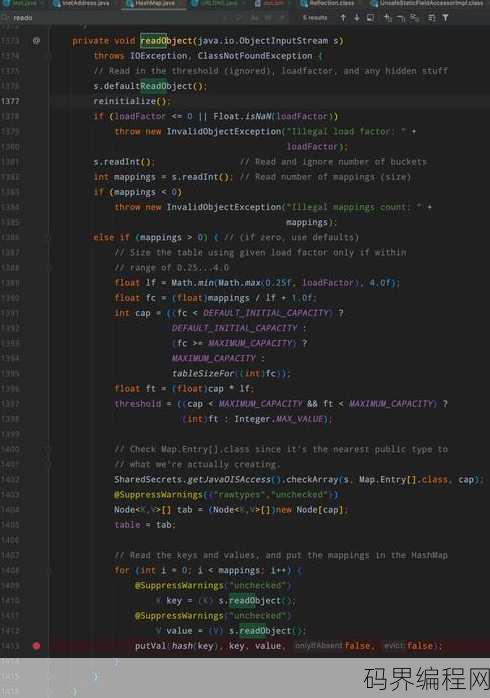Add selection for next occurrence icon
This screenshot has width=490, height=698.
click(x=388, y=18)
